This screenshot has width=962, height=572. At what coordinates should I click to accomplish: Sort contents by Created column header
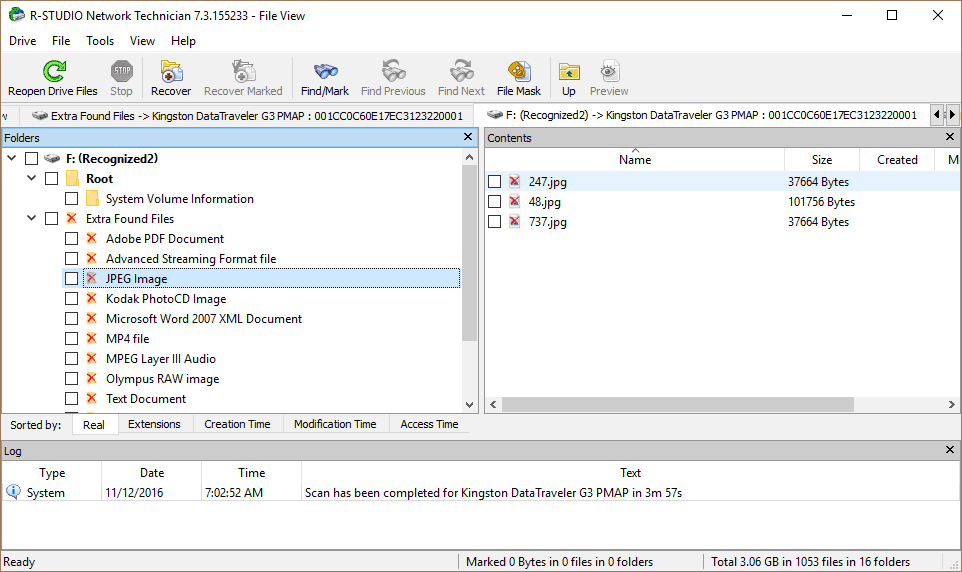tap(897, 160)
